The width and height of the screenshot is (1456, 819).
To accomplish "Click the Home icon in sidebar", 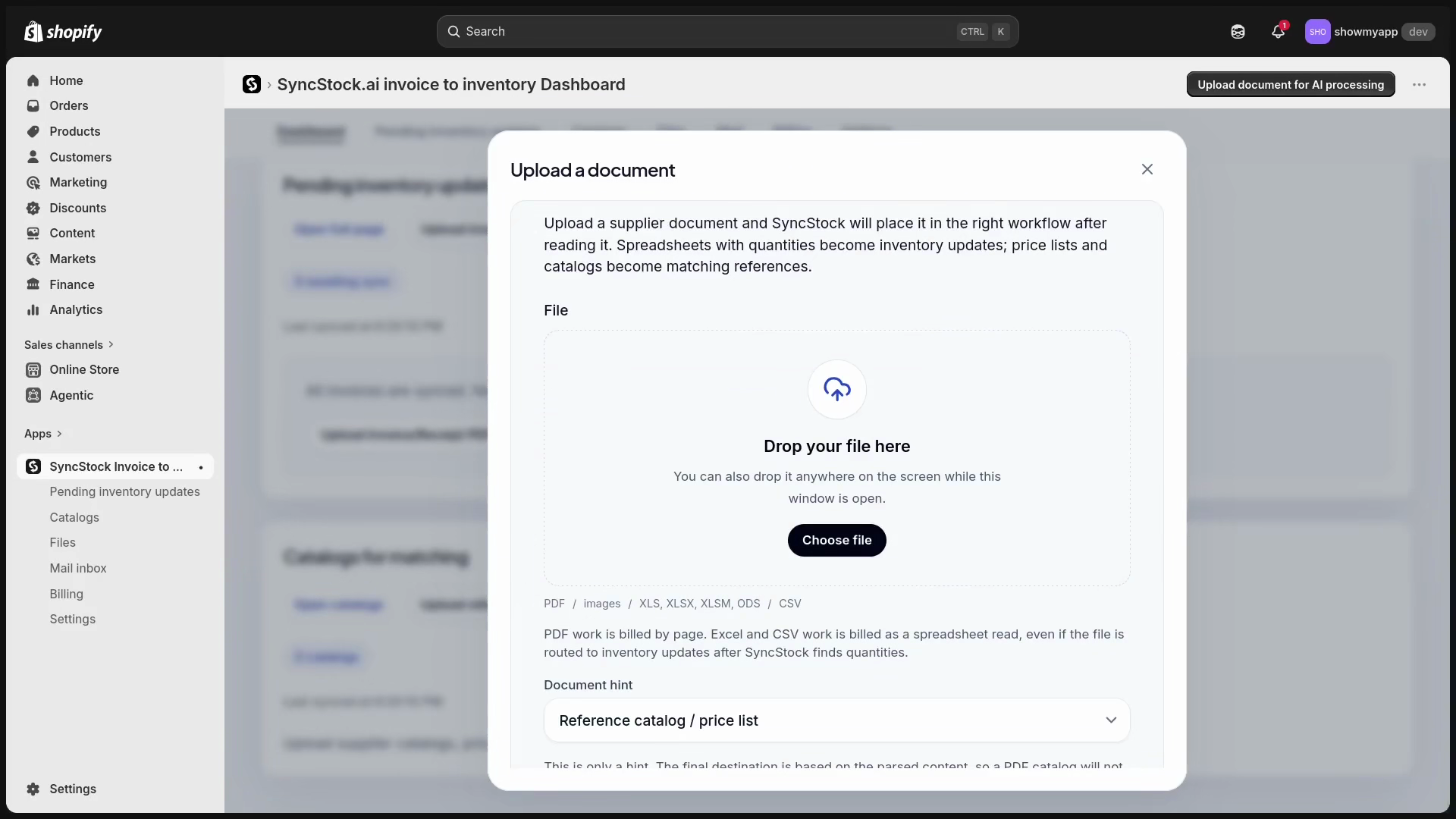I will 33,80.
